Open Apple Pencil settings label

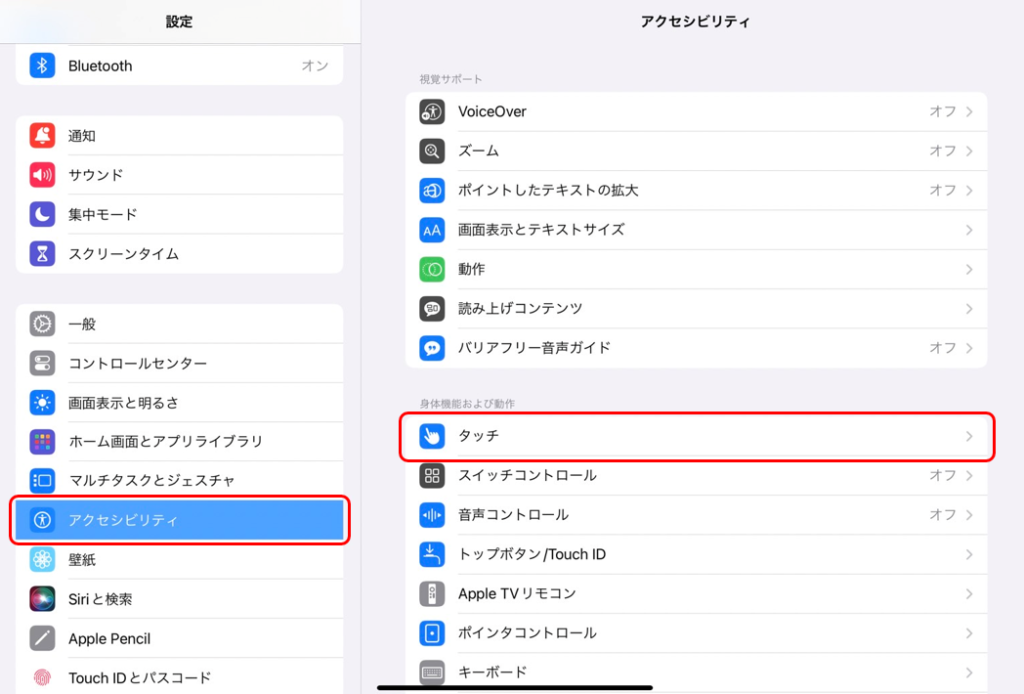(x=109, y=639)
